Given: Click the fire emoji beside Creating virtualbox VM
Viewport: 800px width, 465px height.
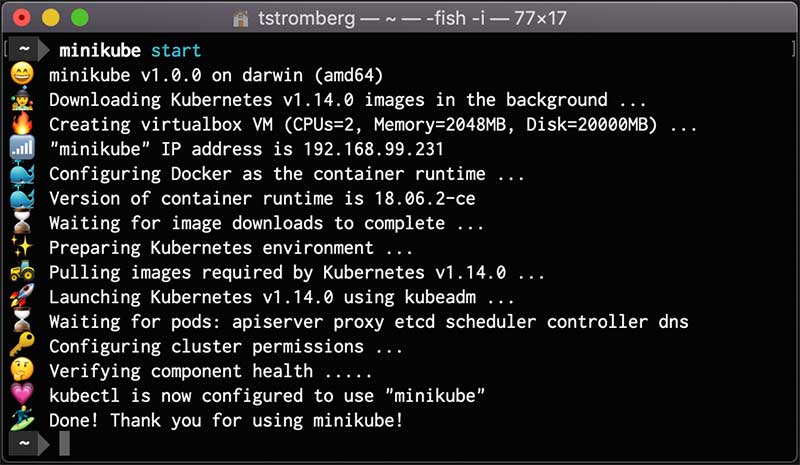Looking at the screenshot, I should point(22,125).
